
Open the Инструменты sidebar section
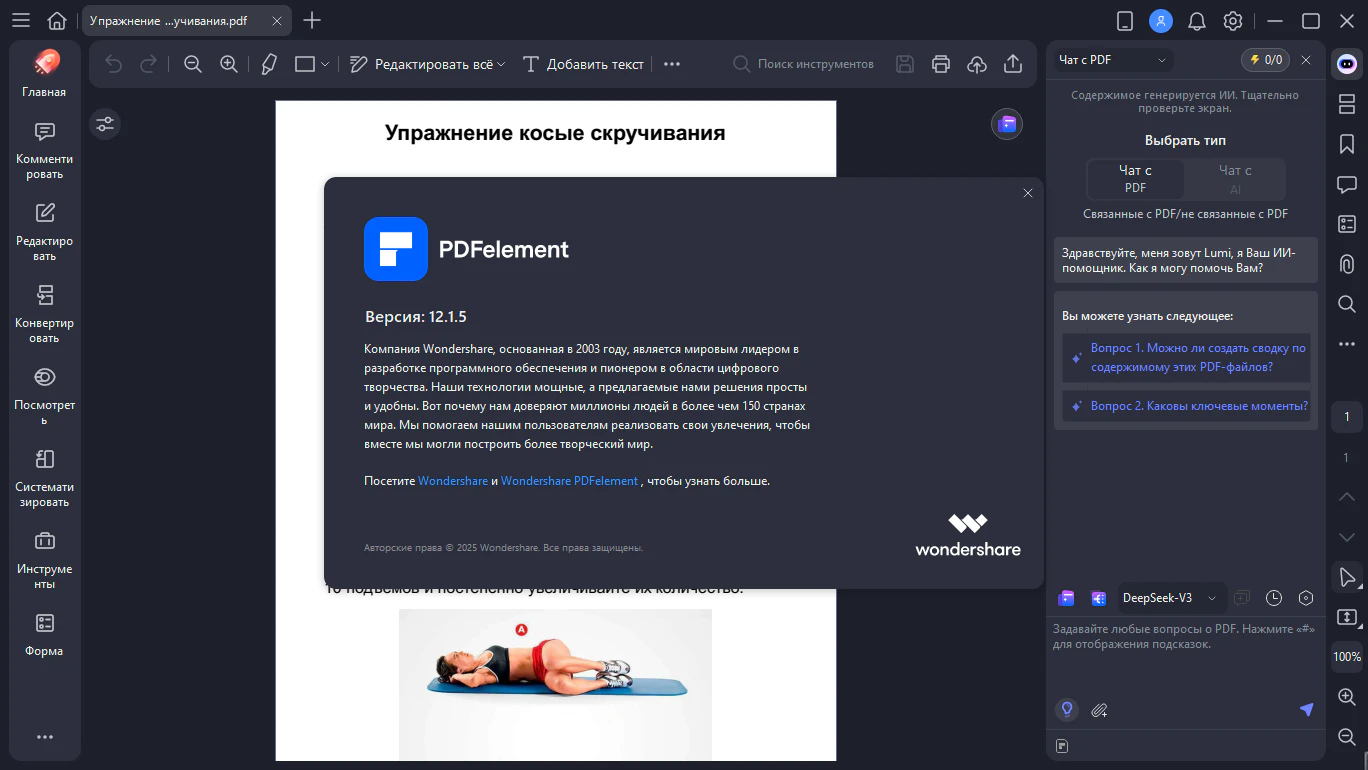[x=44, y=561]
